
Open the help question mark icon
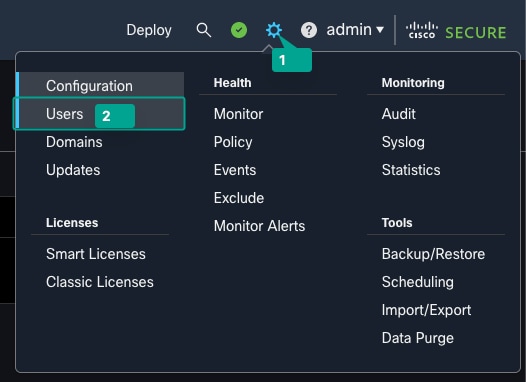tap(309, 30)
